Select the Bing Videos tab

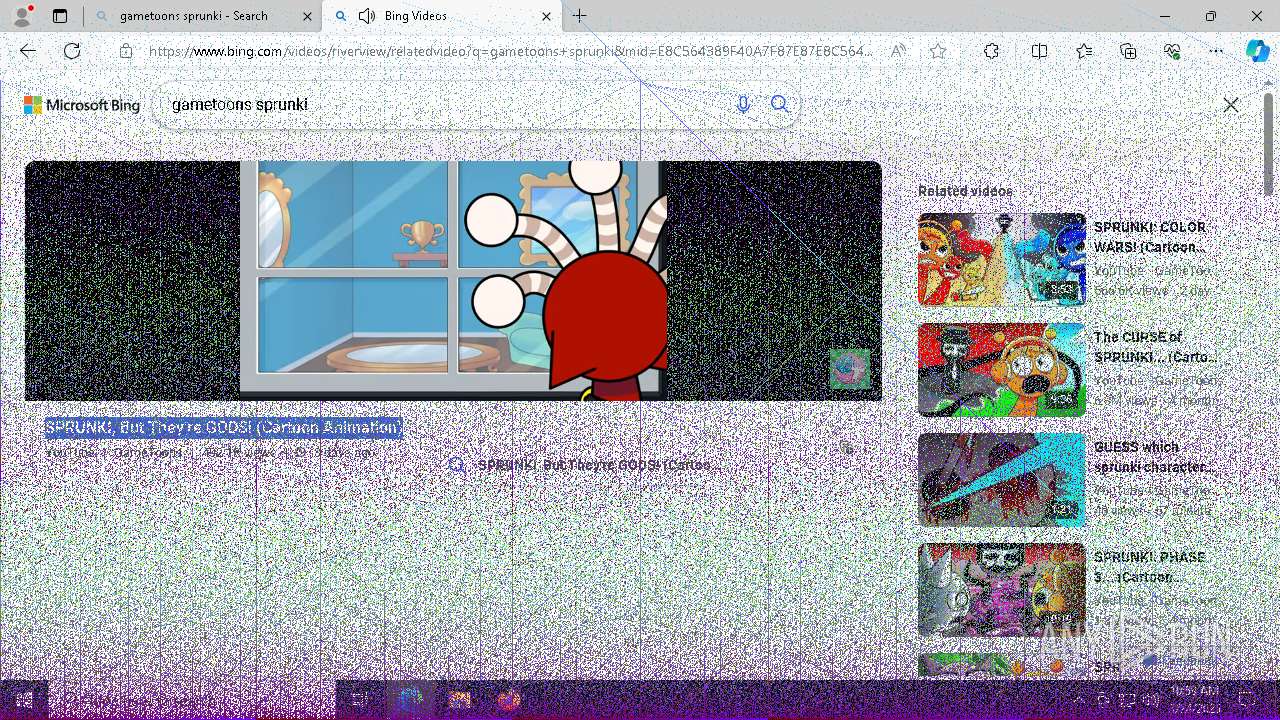443,16
